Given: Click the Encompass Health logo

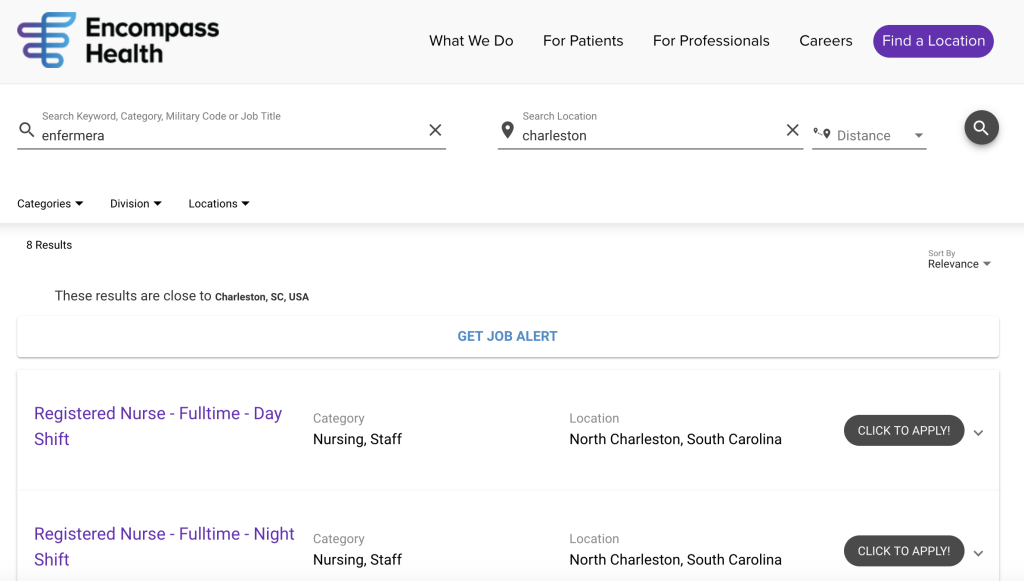Looking at the screenshot, I should pos(118,40).
